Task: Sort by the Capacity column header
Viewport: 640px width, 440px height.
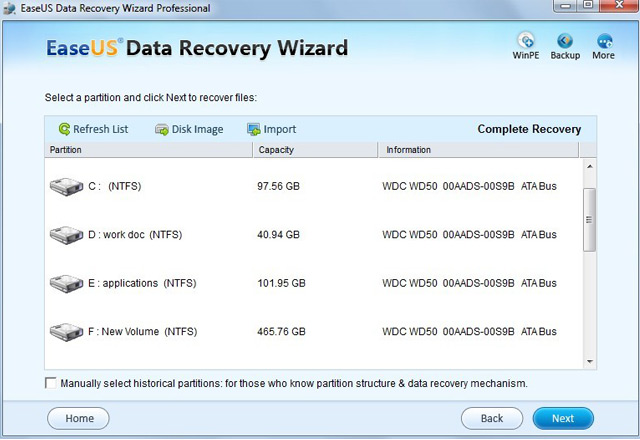Action: coord(316,150)
